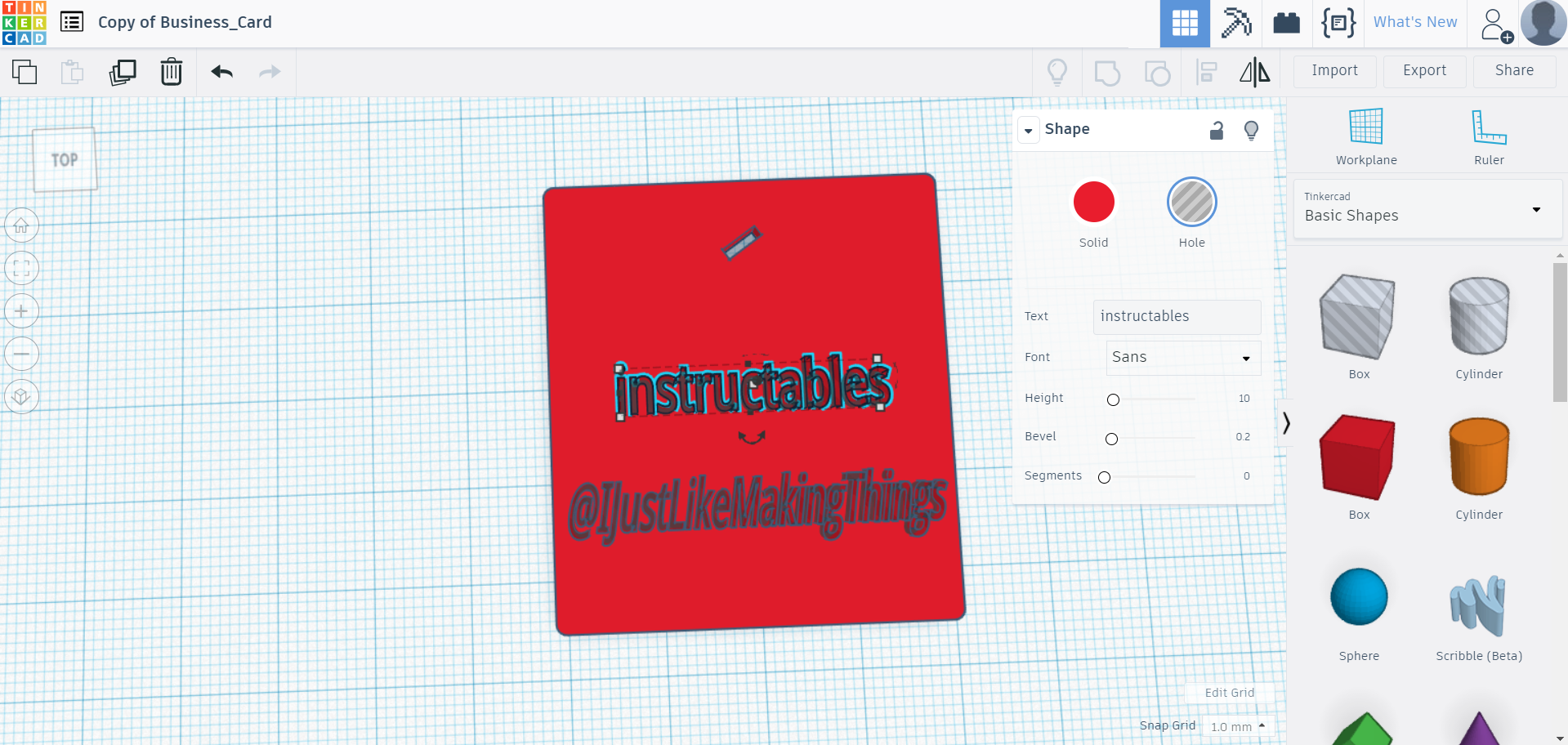Click the Segments slider handle
The width and height of the screenshot is (1568, 745).
pos(1104,477)
